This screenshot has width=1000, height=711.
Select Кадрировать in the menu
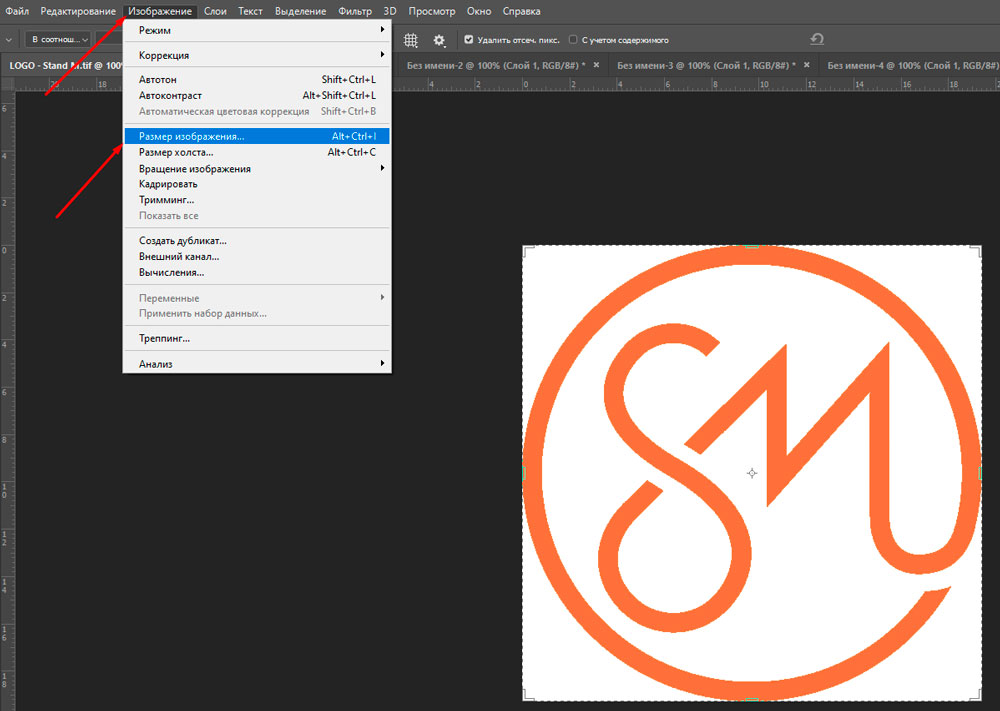coord(256,184)
